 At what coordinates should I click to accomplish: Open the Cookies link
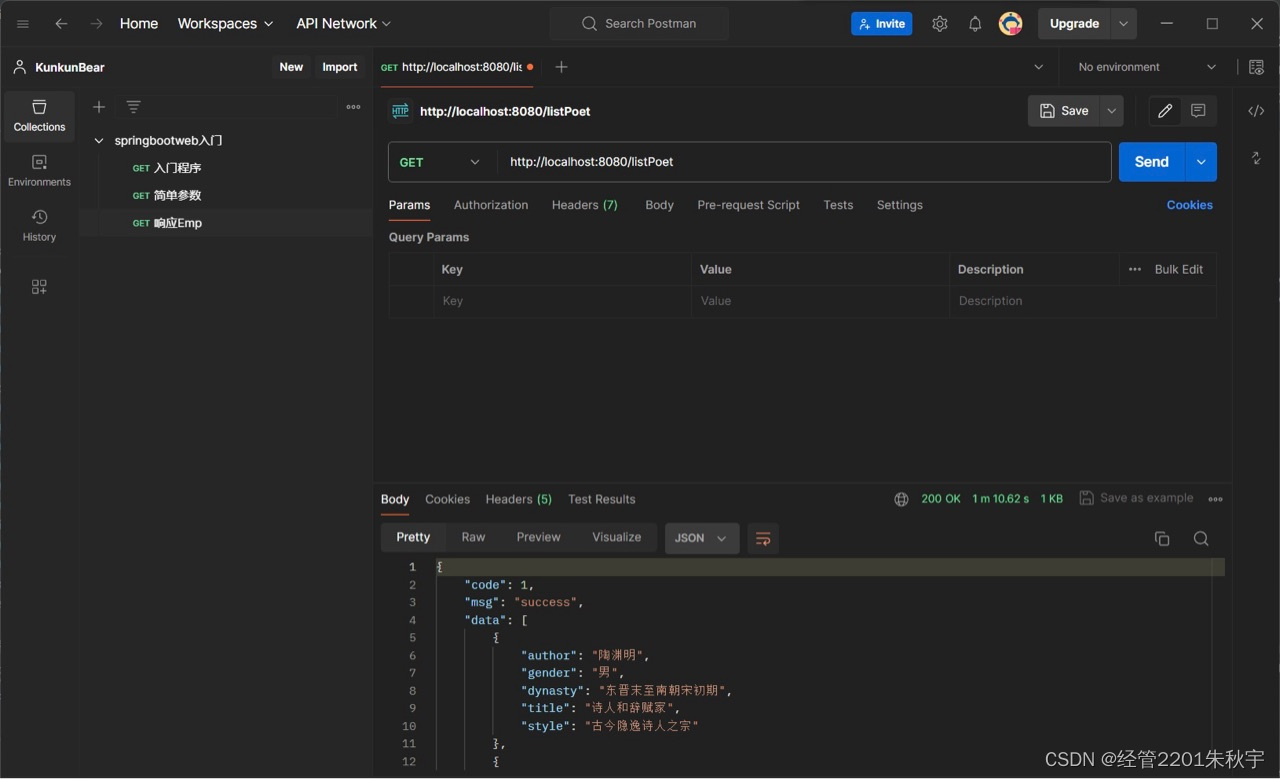1190,205
